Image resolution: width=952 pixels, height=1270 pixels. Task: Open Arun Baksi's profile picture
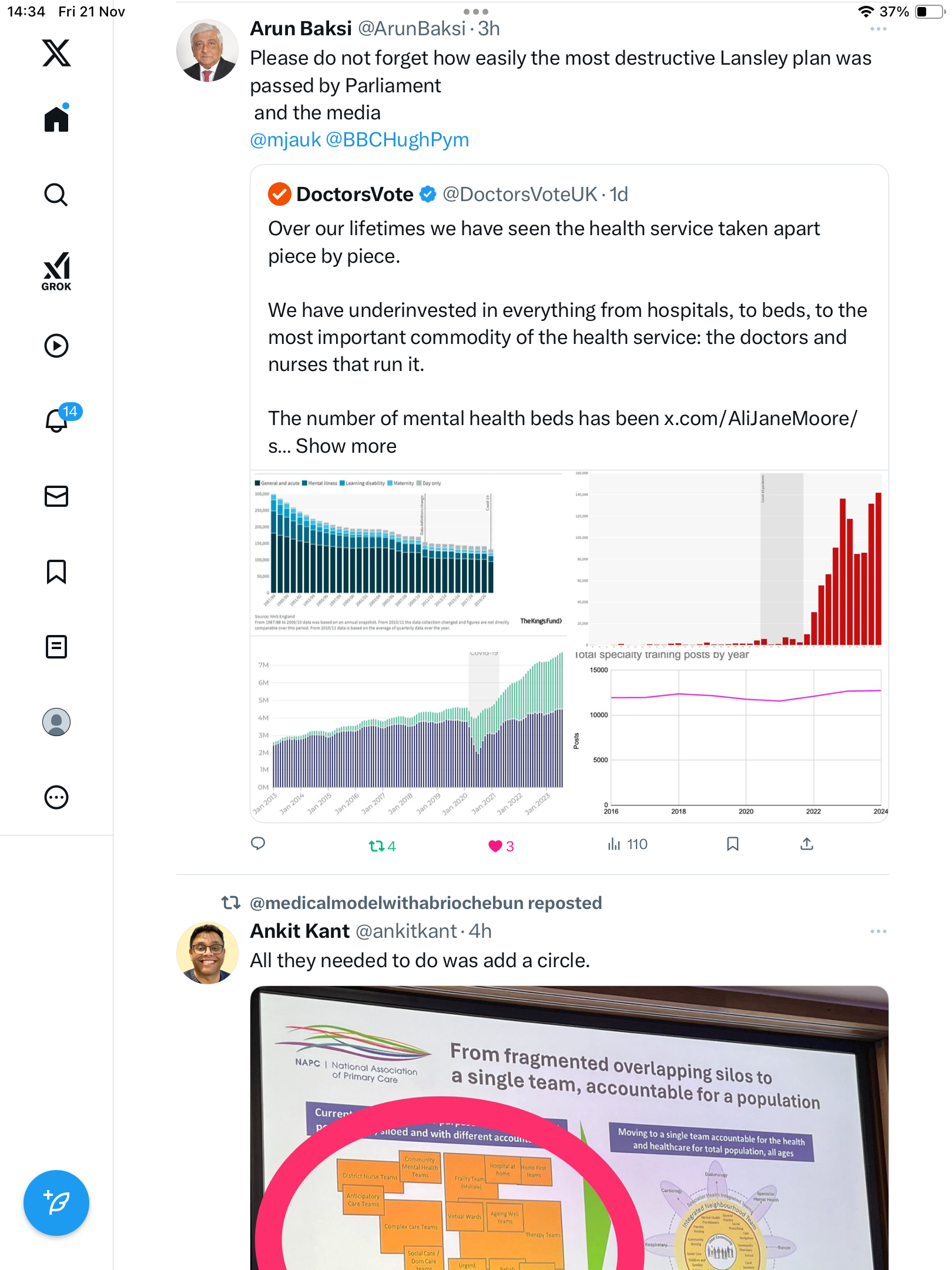[207, 51]
